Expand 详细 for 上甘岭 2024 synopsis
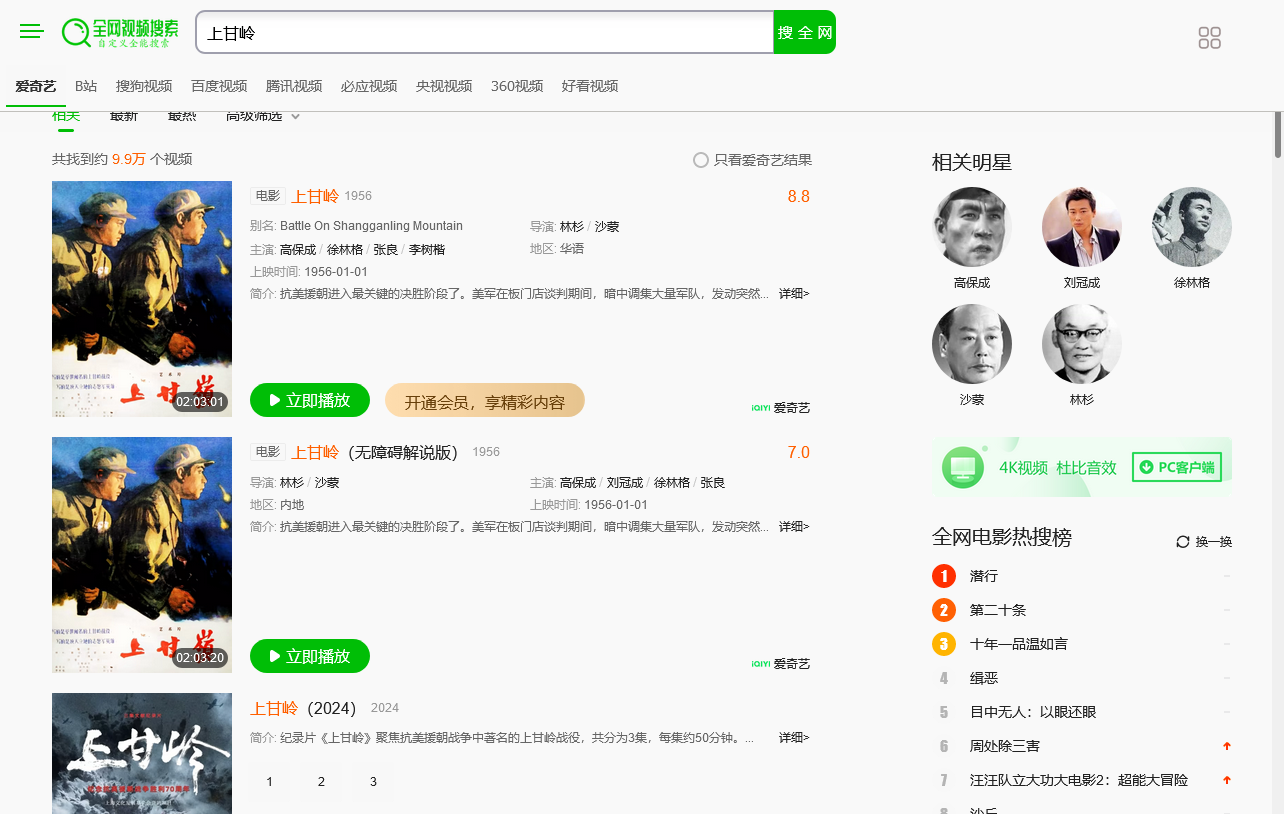 pyautogui.click(x=794, y=738)
